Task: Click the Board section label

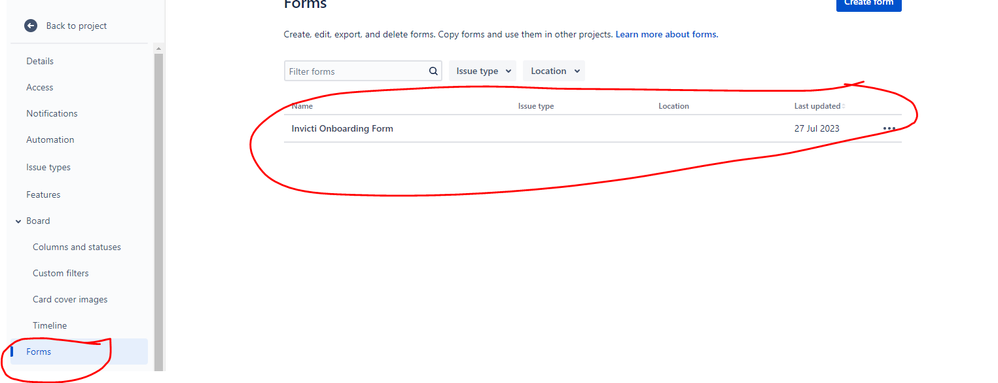Action: [38, 221]
